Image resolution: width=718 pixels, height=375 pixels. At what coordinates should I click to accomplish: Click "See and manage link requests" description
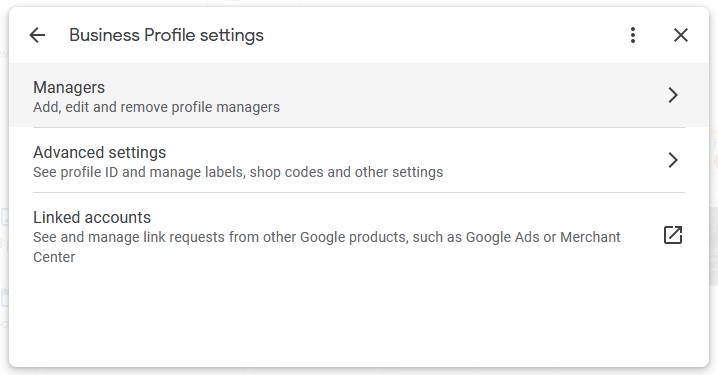pyautogui.click(x=326, y=247)
